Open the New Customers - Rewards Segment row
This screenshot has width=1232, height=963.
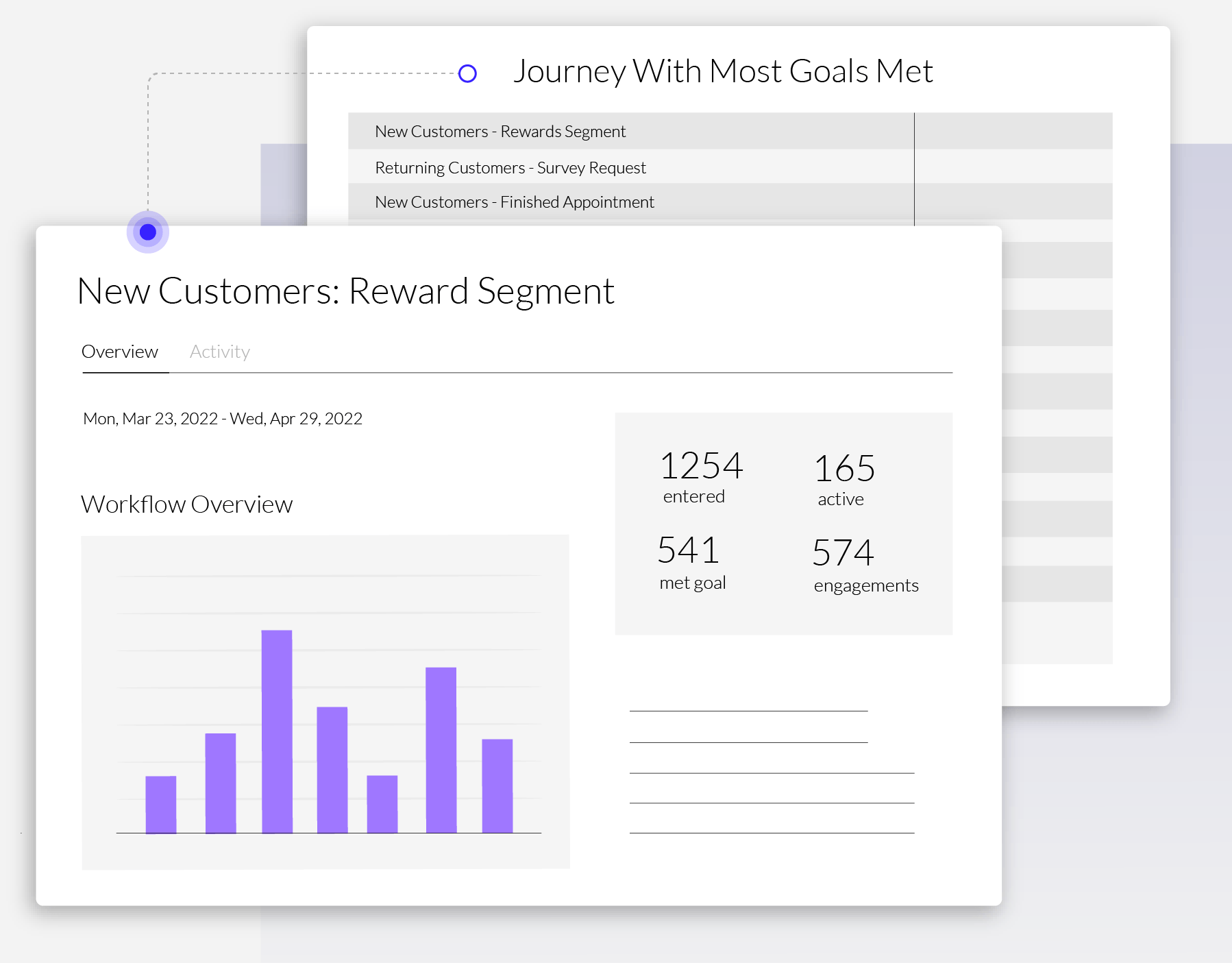[x=500, y=132]
